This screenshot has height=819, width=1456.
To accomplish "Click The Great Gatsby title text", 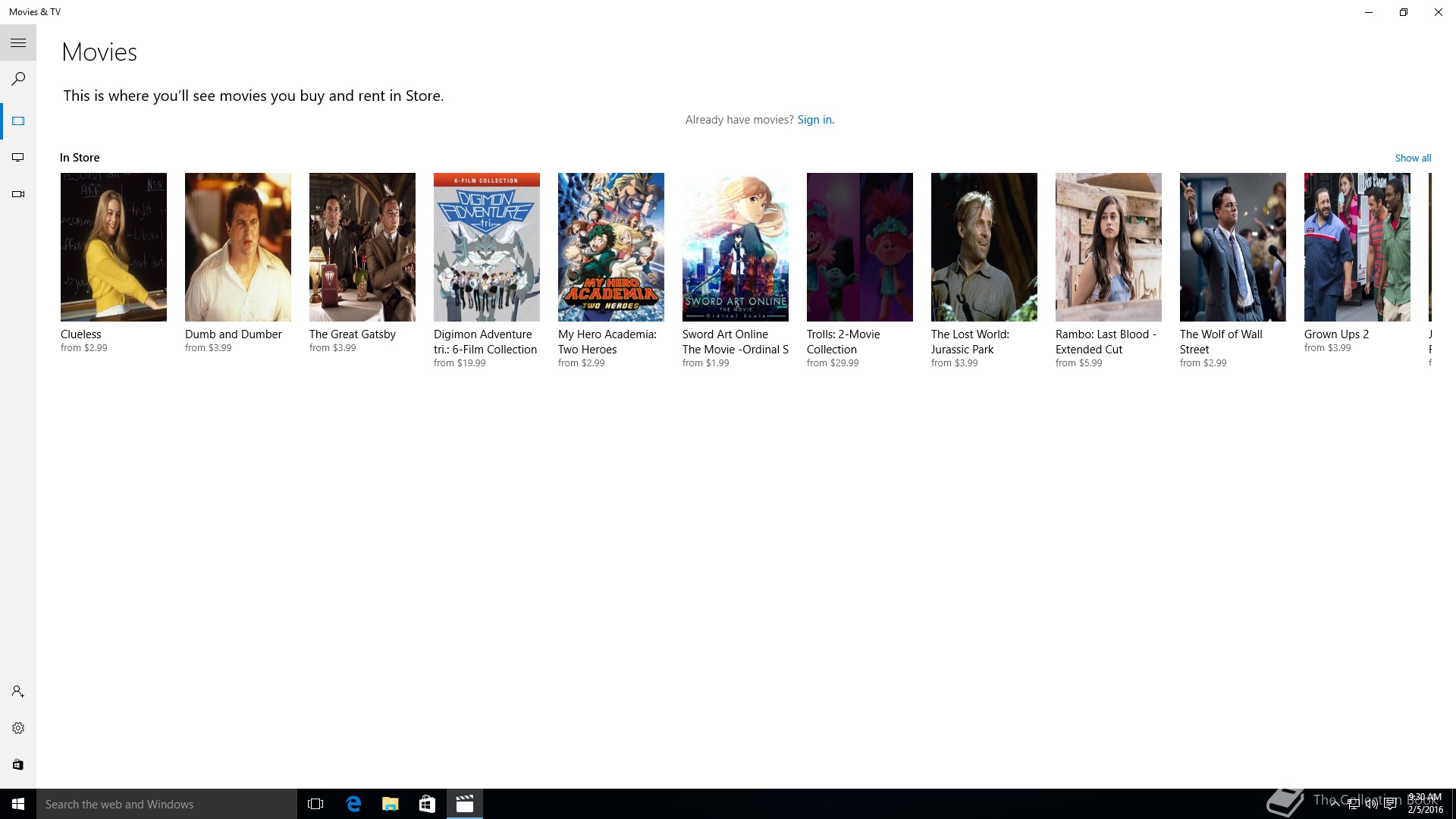I will (353, 334).
